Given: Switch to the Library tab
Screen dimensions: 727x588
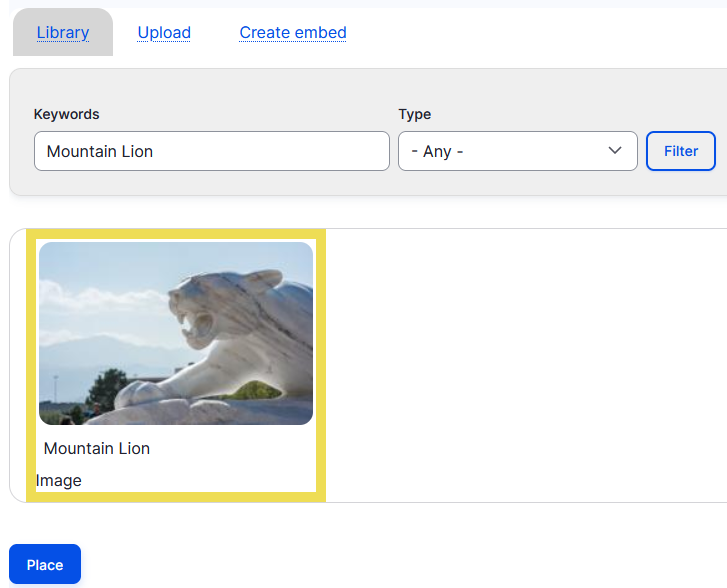Looking at the screenshot, I should point(63,32).
